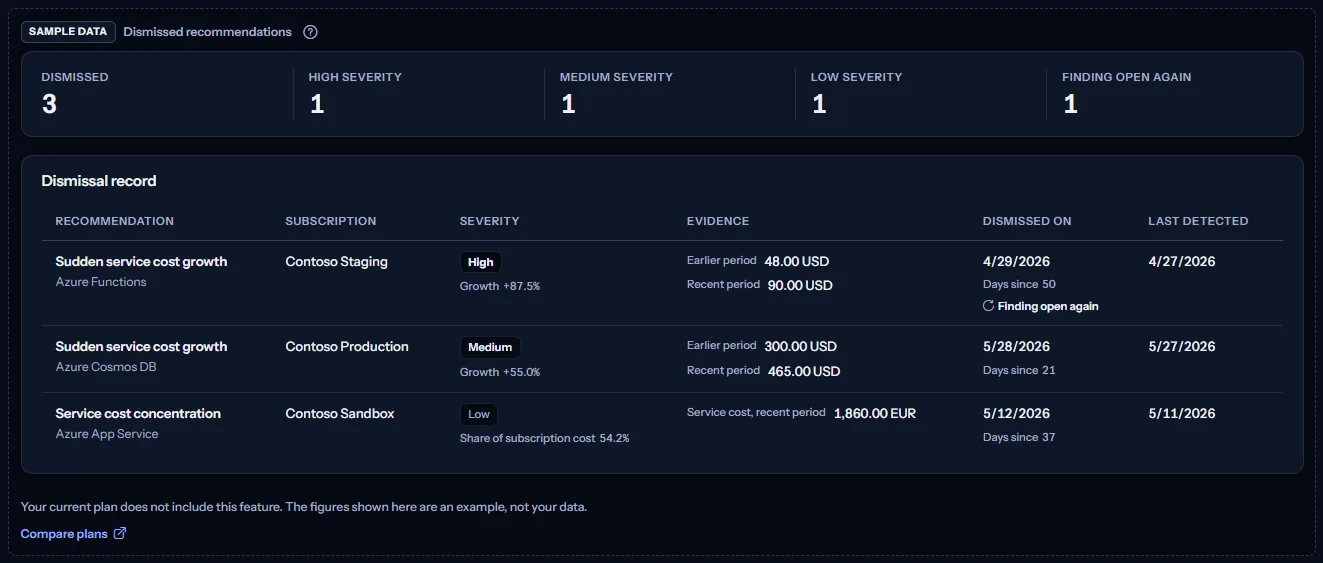Click the 48.00 USD earlier period value

pos(797,261)
